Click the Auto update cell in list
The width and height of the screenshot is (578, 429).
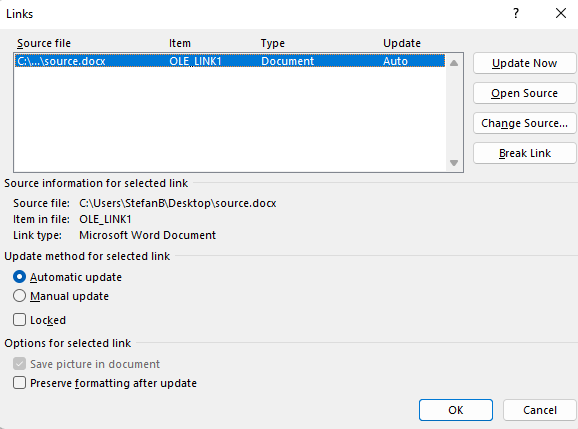pyautogui.click(x=395, y=61)
